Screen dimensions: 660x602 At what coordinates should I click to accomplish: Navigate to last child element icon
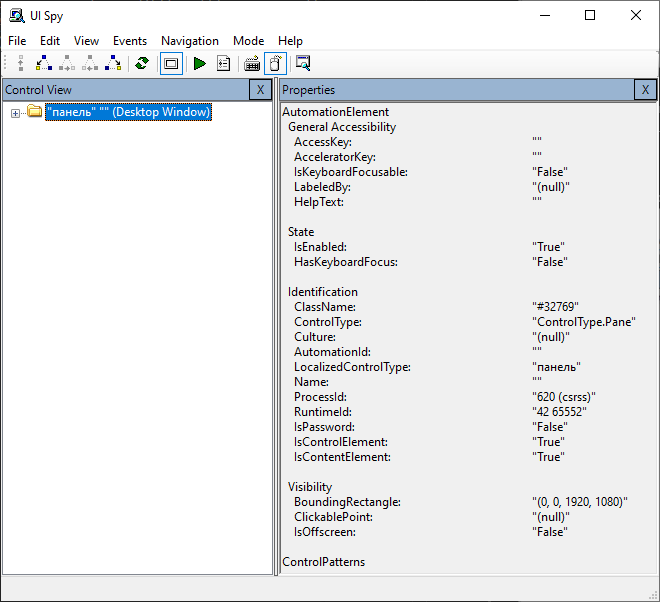pyautogui.click(x=113, y=63)
